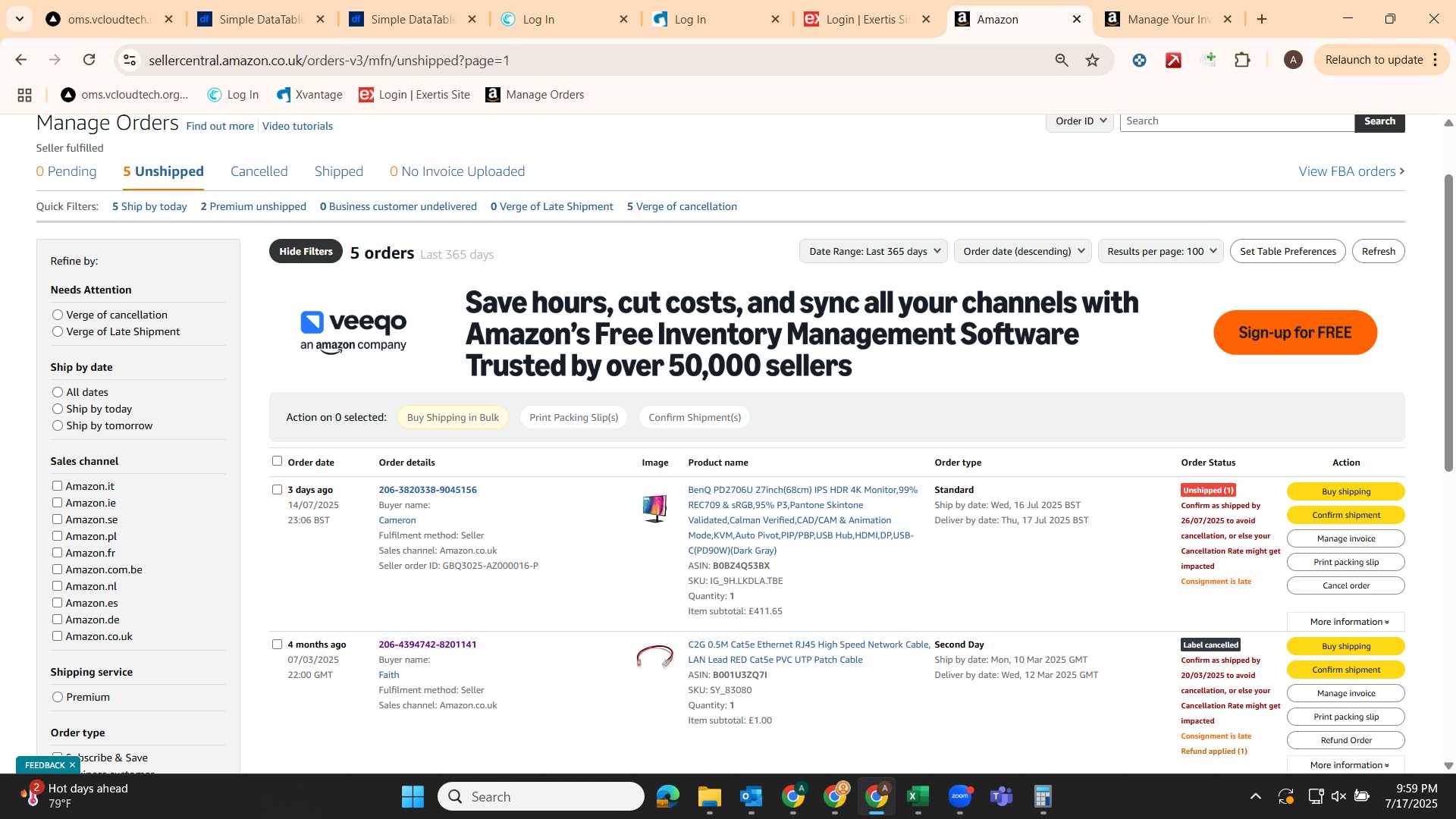The width and height of the screenshot is (1456, 819).
Task: Switch to Shipped orders tab
Action: pos(339,171)
